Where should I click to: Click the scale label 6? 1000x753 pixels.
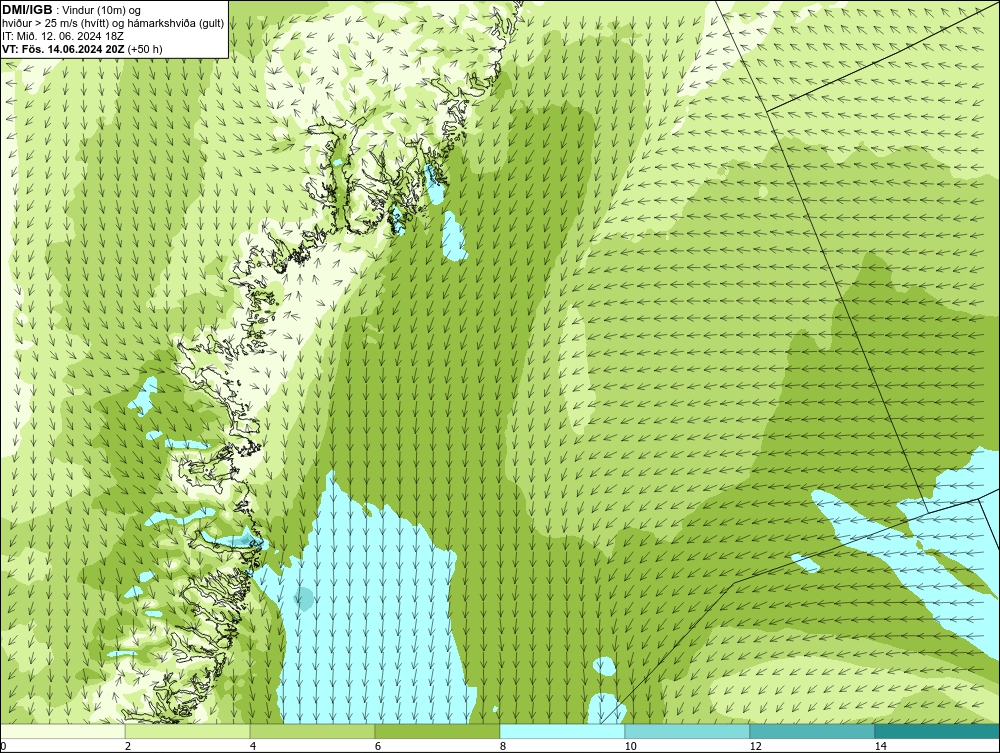(378, 746)
